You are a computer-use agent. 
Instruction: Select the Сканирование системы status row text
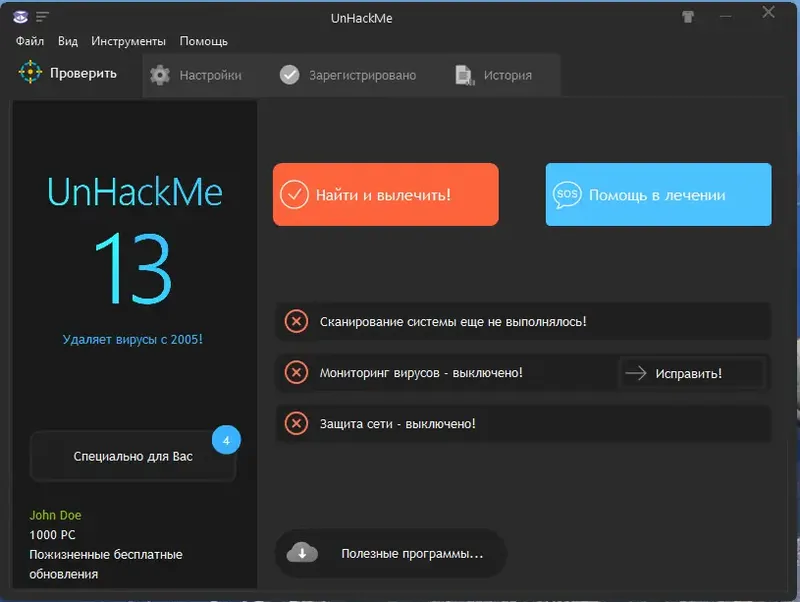tap(453, 322)
